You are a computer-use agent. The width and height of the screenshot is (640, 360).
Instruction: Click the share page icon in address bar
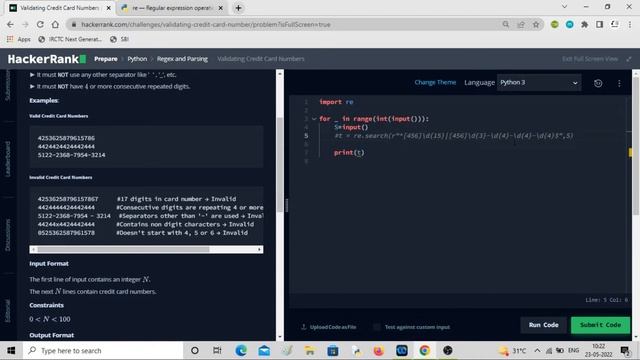pos(521,24)
